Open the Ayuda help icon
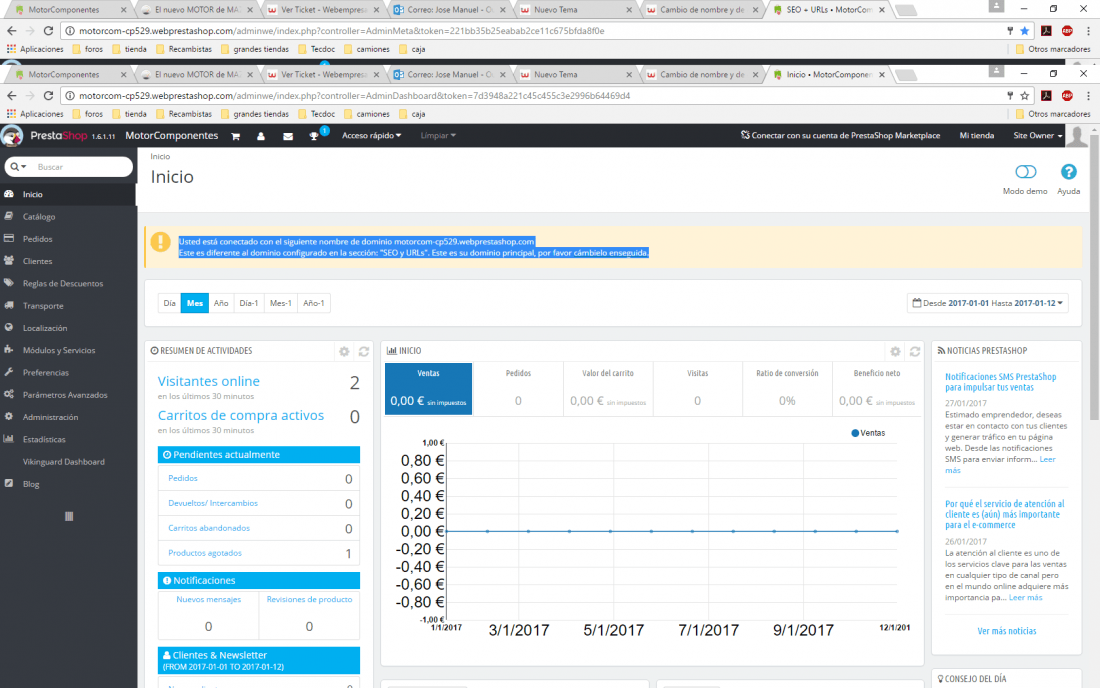1100x688 pixels. click(x=1068, y=172)
